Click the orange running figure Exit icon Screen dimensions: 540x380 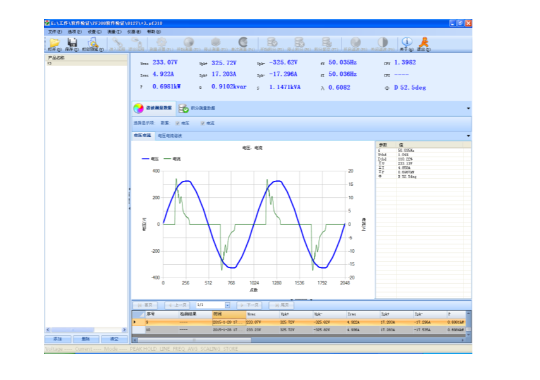click(424, 42)
